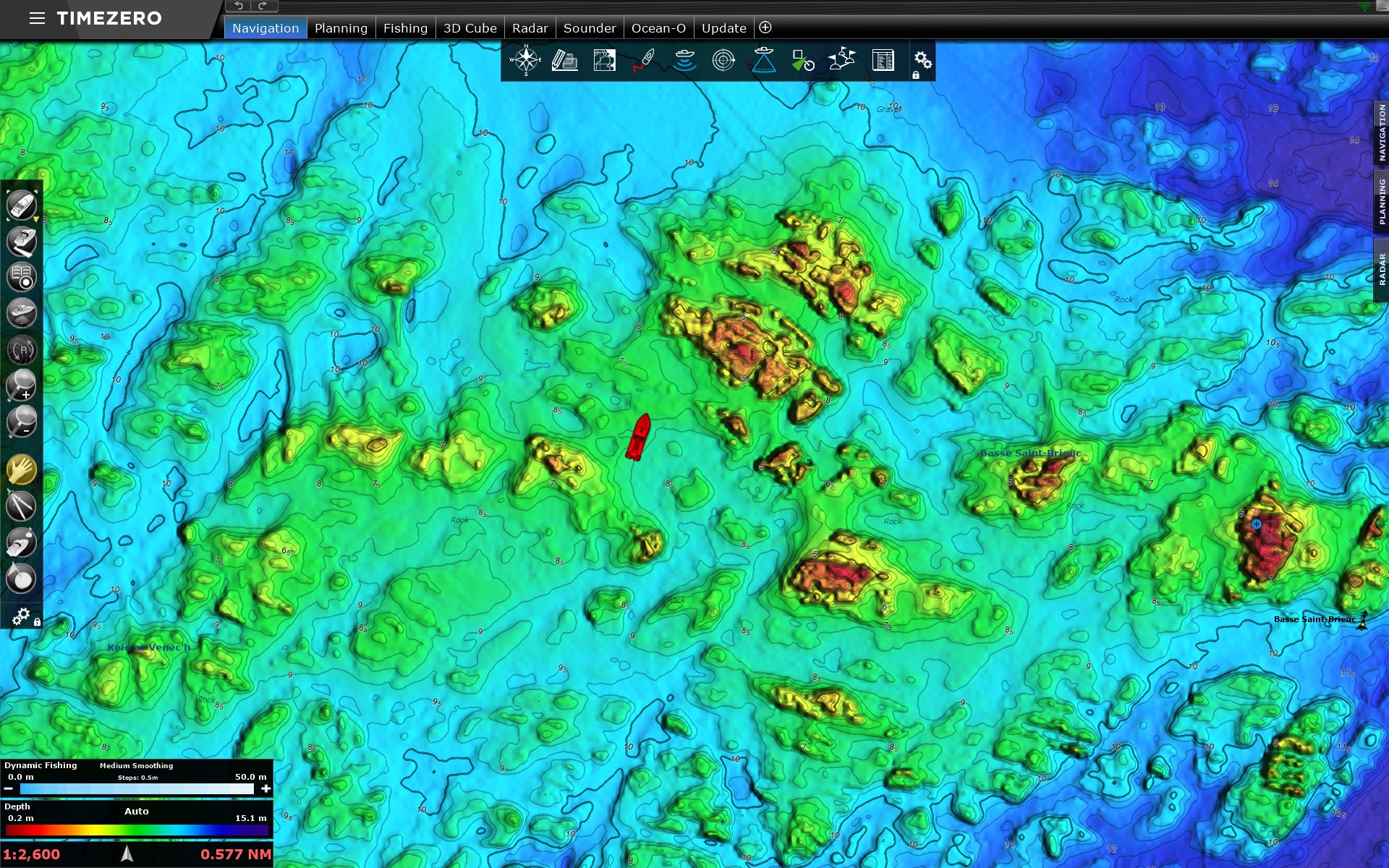Open the sounder cone ribbon icon

pyautogui.click(x=763, y=60)
